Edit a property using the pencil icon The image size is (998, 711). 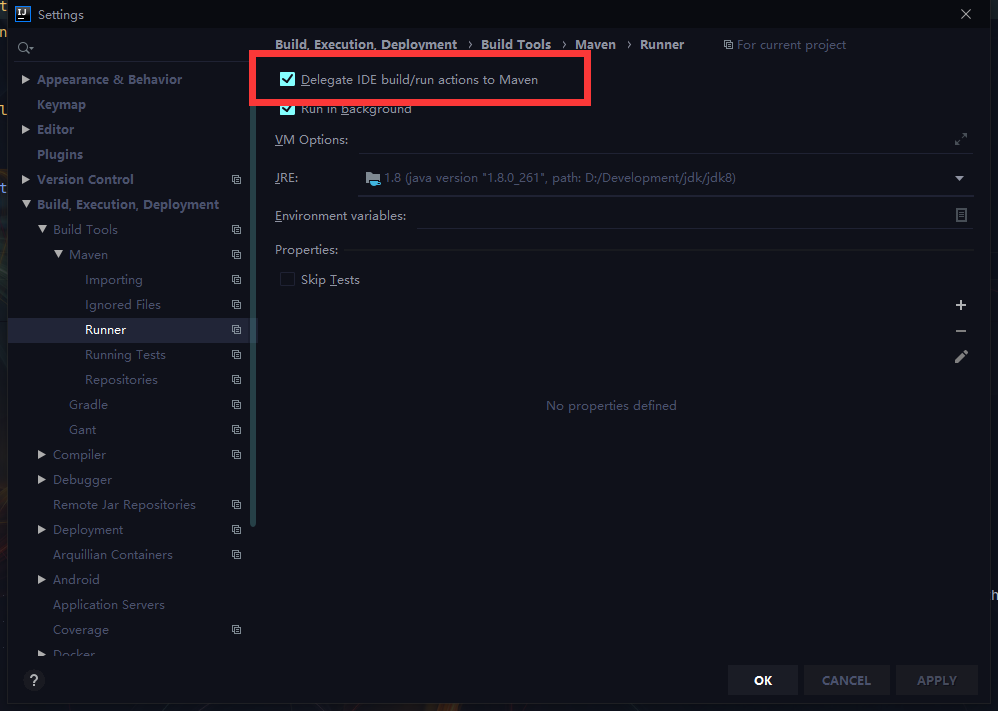pyautogui.click(x=960, y=356)
